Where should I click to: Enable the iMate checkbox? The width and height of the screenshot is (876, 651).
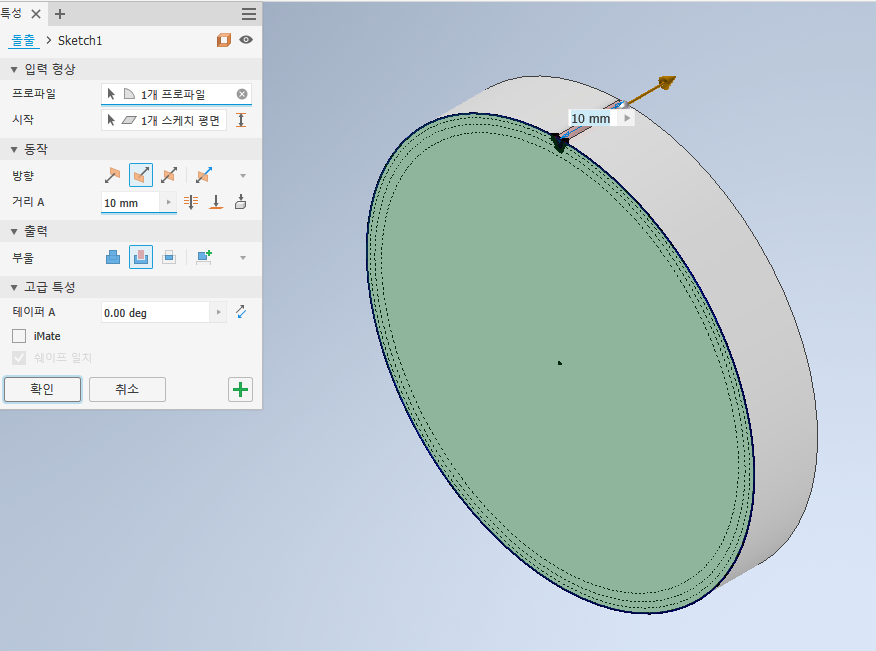19,336
